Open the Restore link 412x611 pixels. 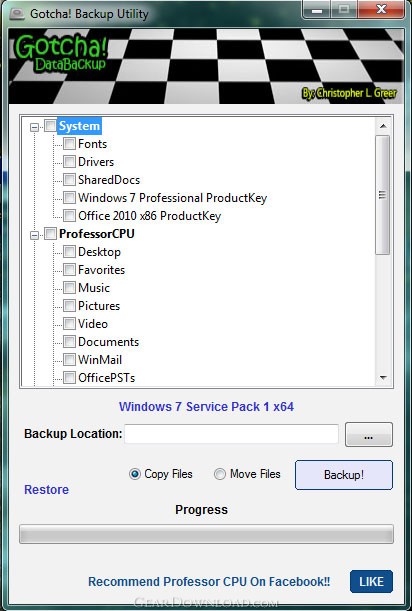coord(46,489)
